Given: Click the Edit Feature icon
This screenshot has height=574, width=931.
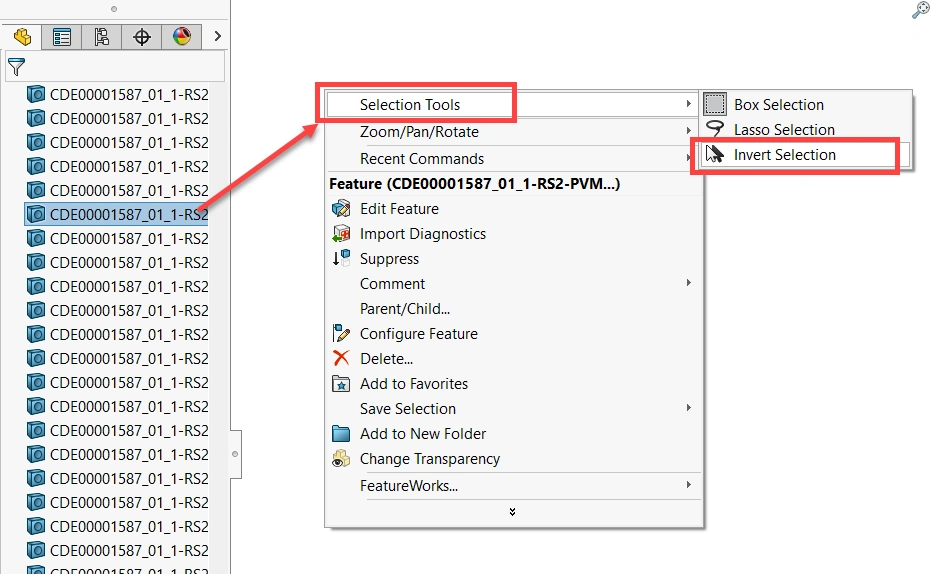Looking at the screenshot, I should [x=341, y=209].
